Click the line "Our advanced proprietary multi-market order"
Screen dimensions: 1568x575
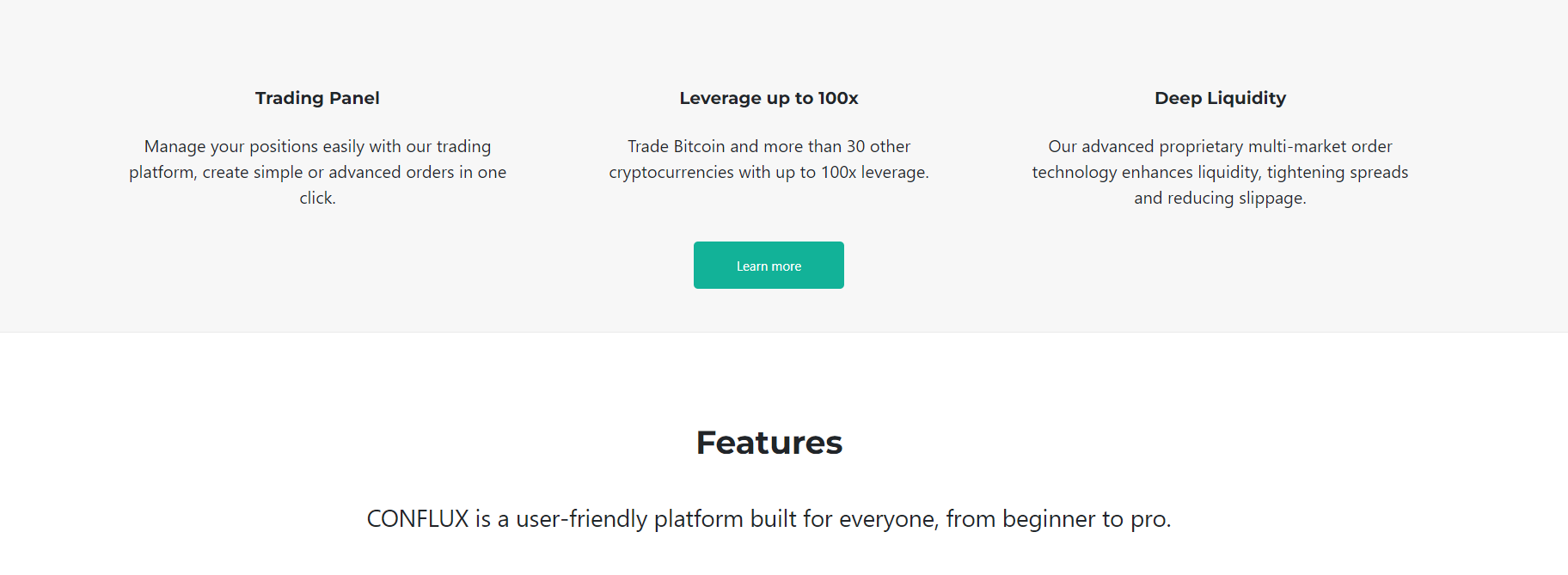[1220, 147]
